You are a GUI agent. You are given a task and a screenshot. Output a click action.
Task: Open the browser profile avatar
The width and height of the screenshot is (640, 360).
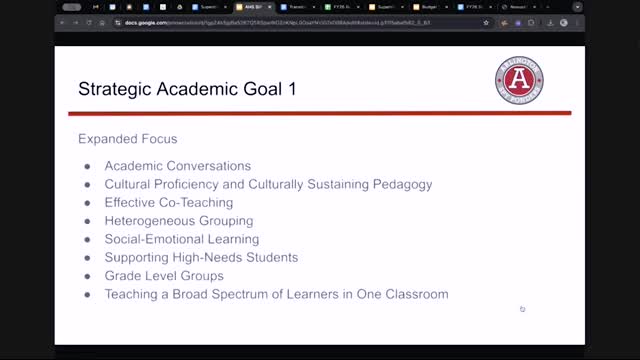pos(564,23)
